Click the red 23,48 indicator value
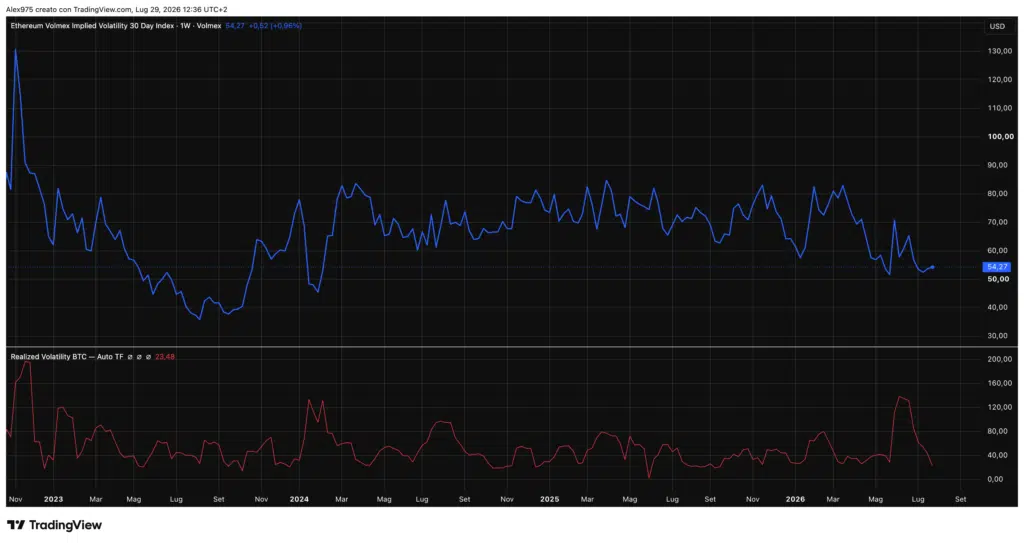Viewport: 1024px width, 543px height. click(165, 357)
